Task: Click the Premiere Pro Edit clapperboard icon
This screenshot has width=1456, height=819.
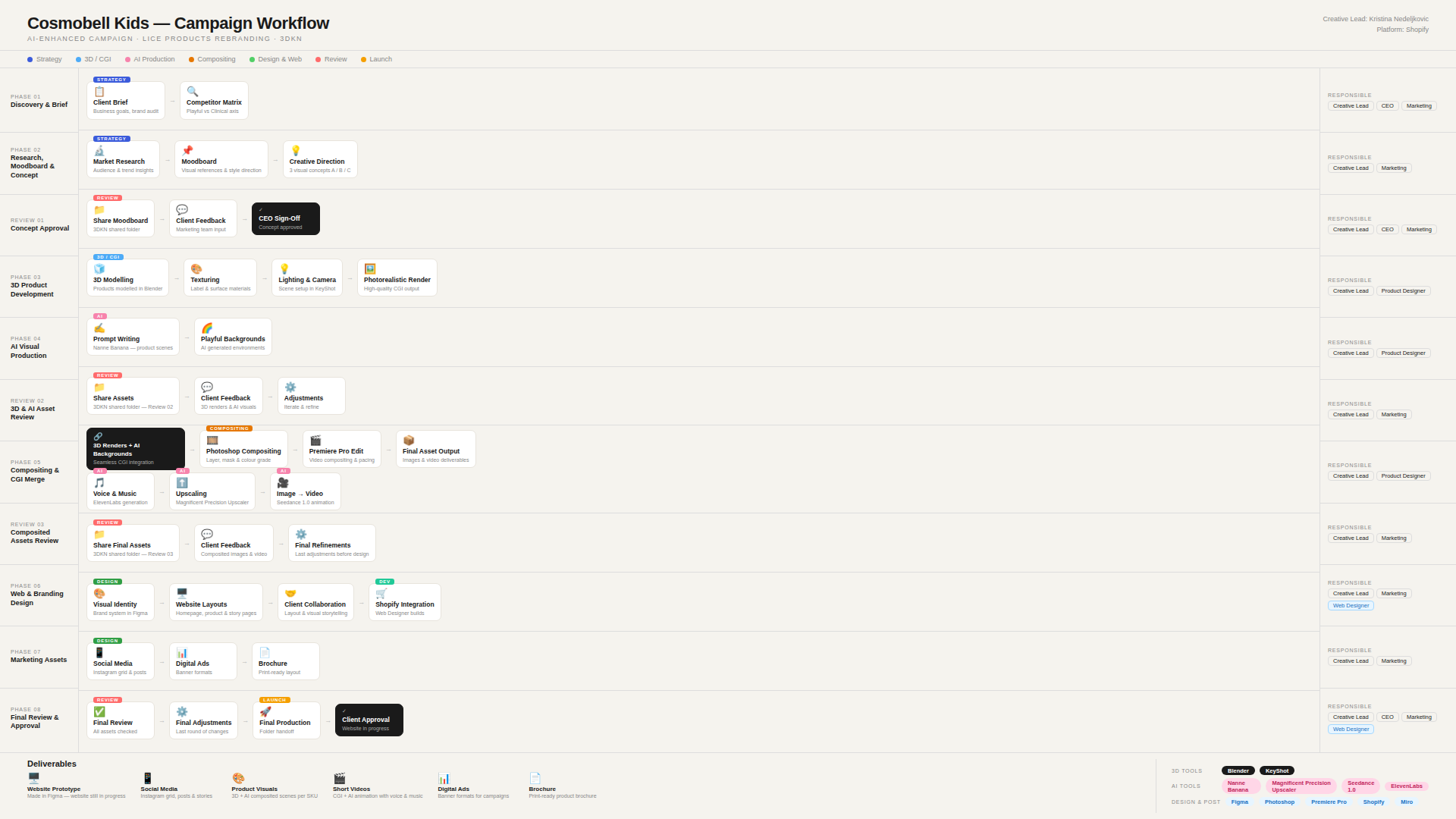Action: pos(316,440)
